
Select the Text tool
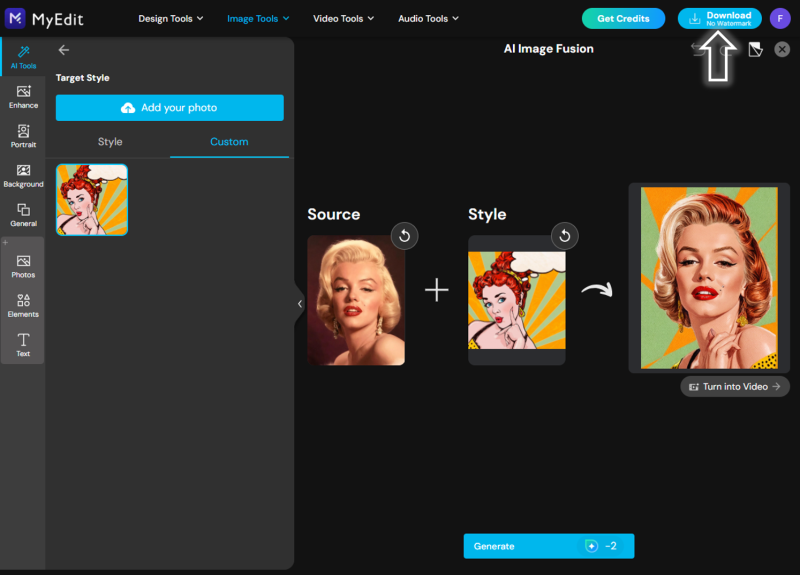[23, 345]
